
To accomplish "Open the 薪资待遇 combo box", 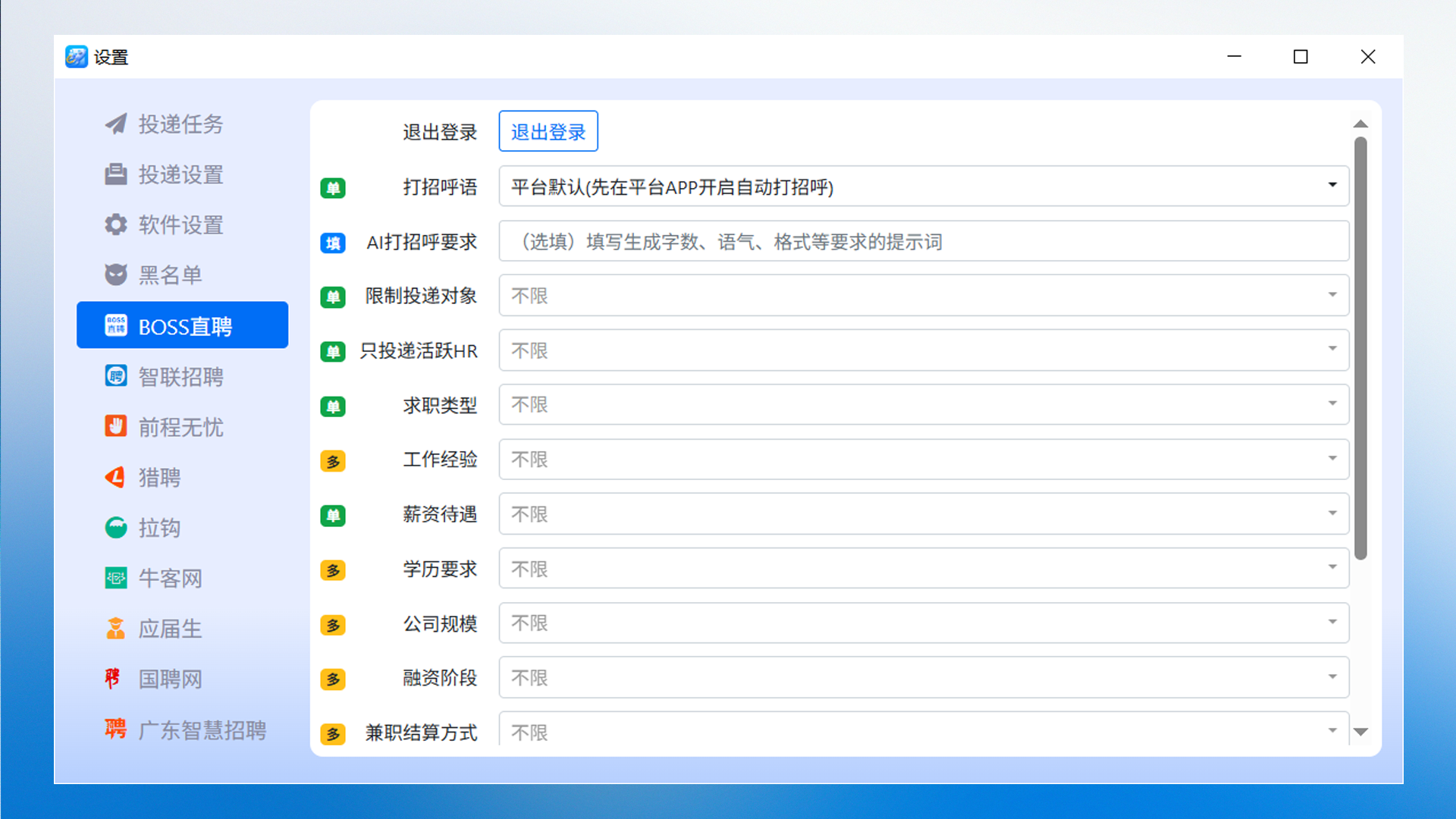I will coord(923,514).
